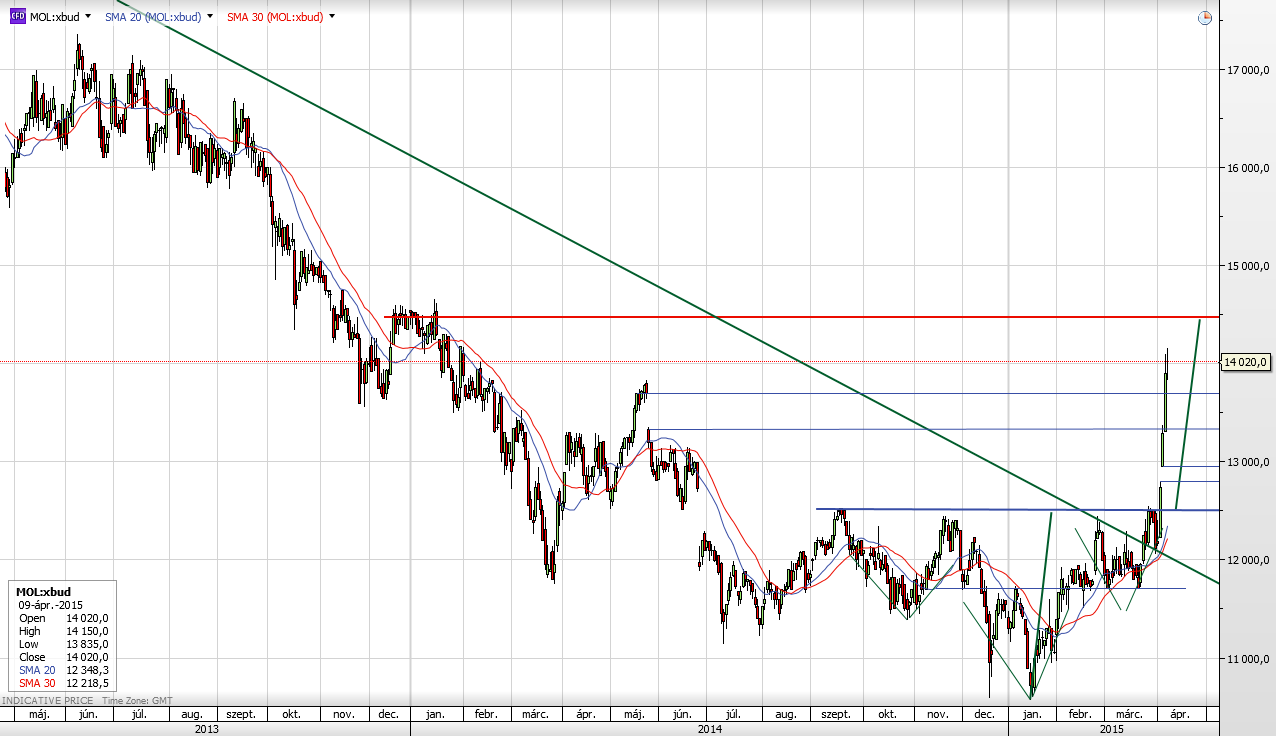
Task: Click the date 09-ápr.-2015 in info box
Action: [x=50, y=605]
